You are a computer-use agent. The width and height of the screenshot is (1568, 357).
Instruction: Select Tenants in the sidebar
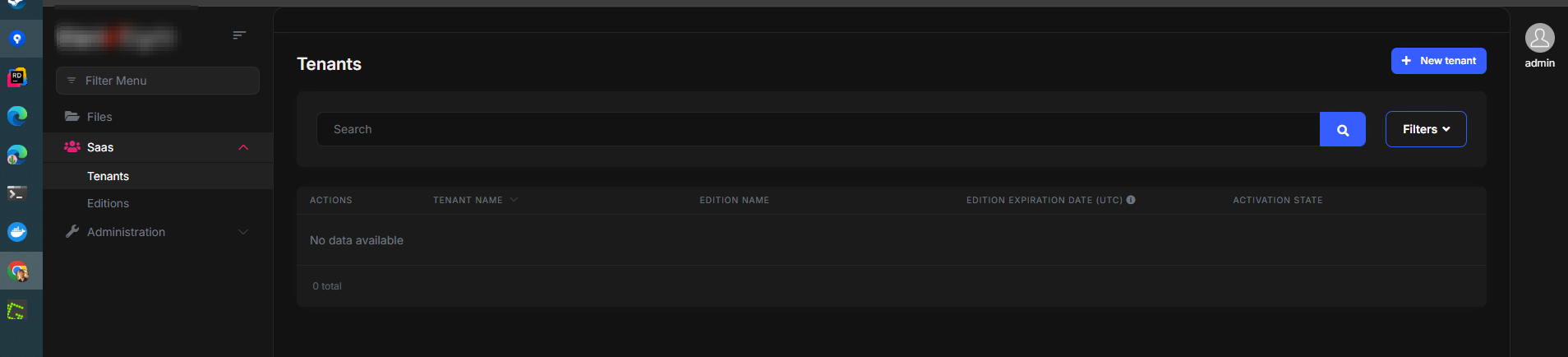click(x=108, y=176)
